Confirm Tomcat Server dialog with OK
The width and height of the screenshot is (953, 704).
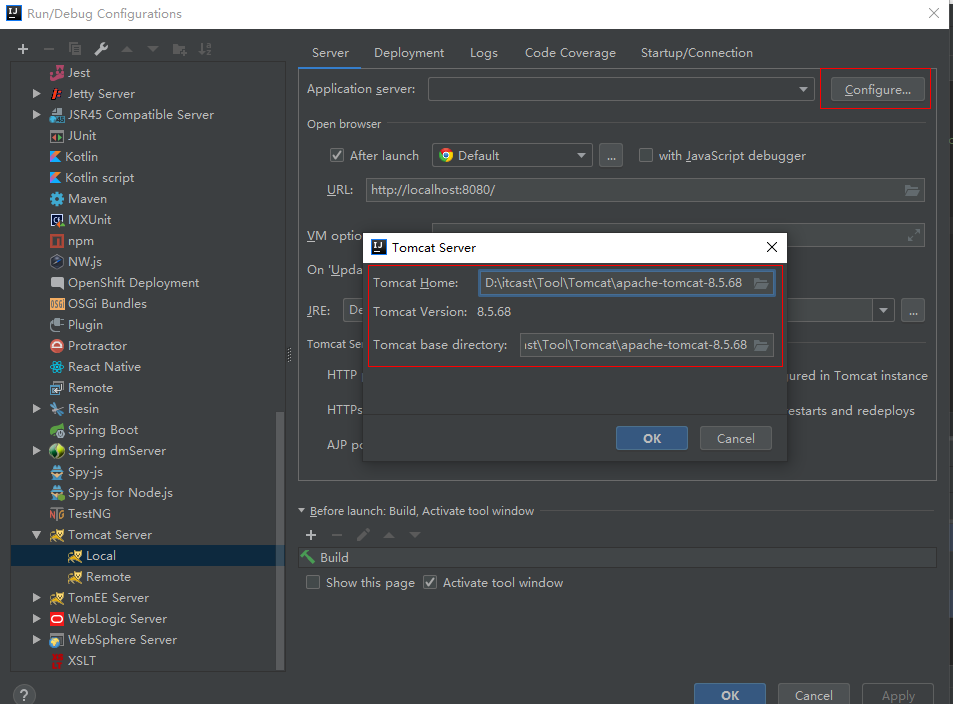click(652, 438)
